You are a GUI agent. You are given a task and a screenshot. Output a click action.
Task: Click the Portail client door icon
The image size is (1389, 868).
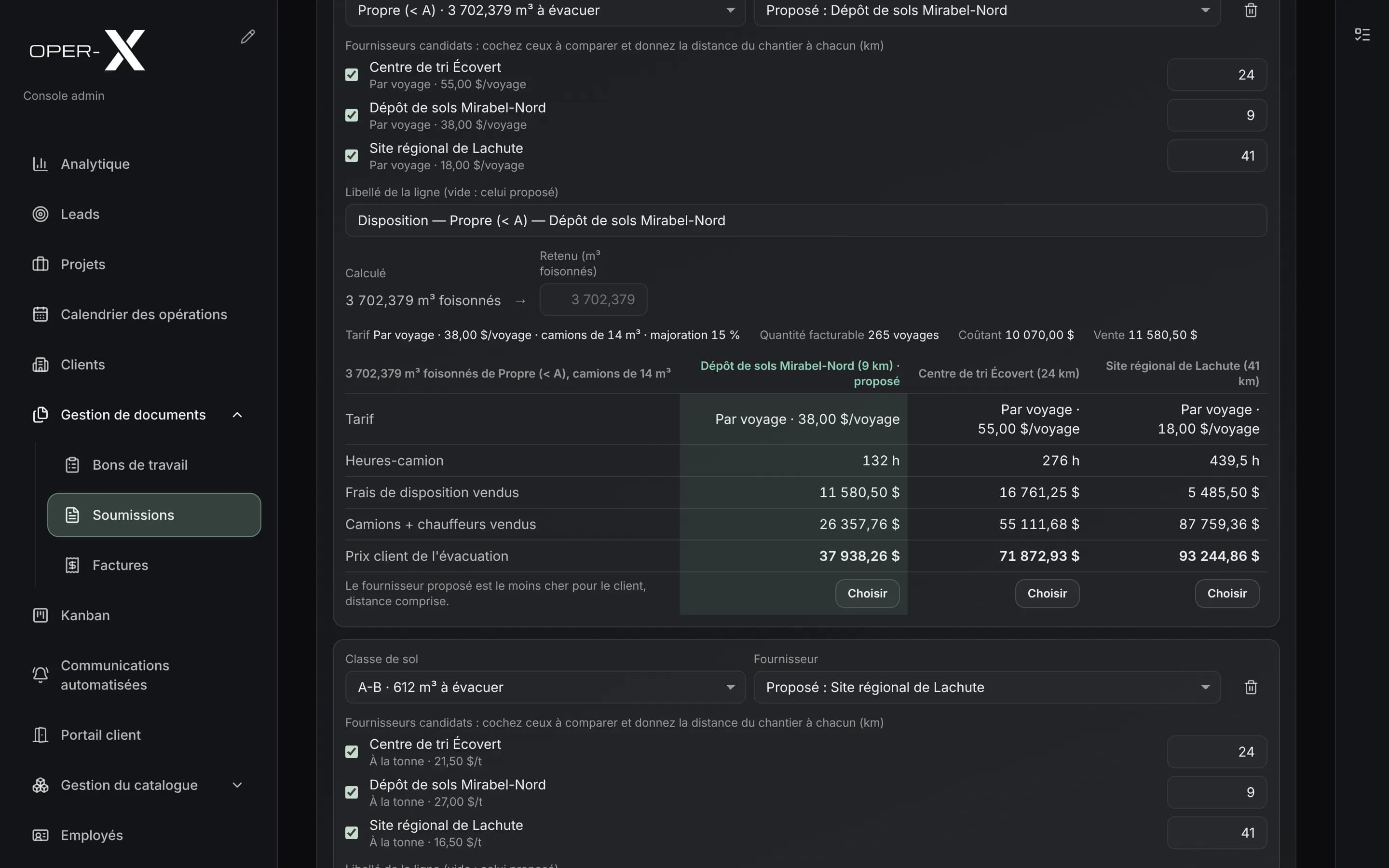(40, 735)
